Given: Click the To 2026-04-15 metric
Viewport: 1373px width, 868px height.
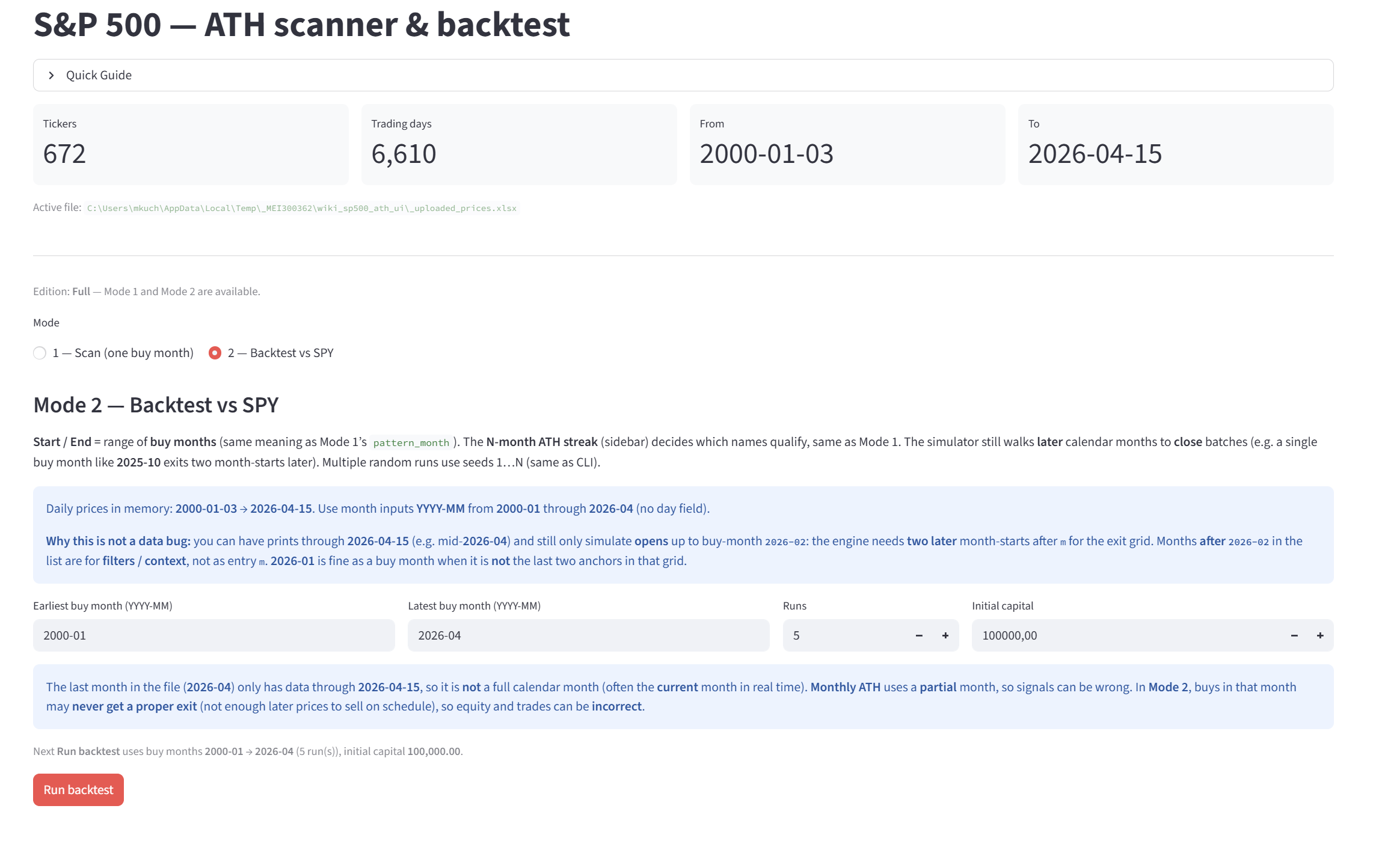Looking at the screenshot, I should pos(1175,144).
